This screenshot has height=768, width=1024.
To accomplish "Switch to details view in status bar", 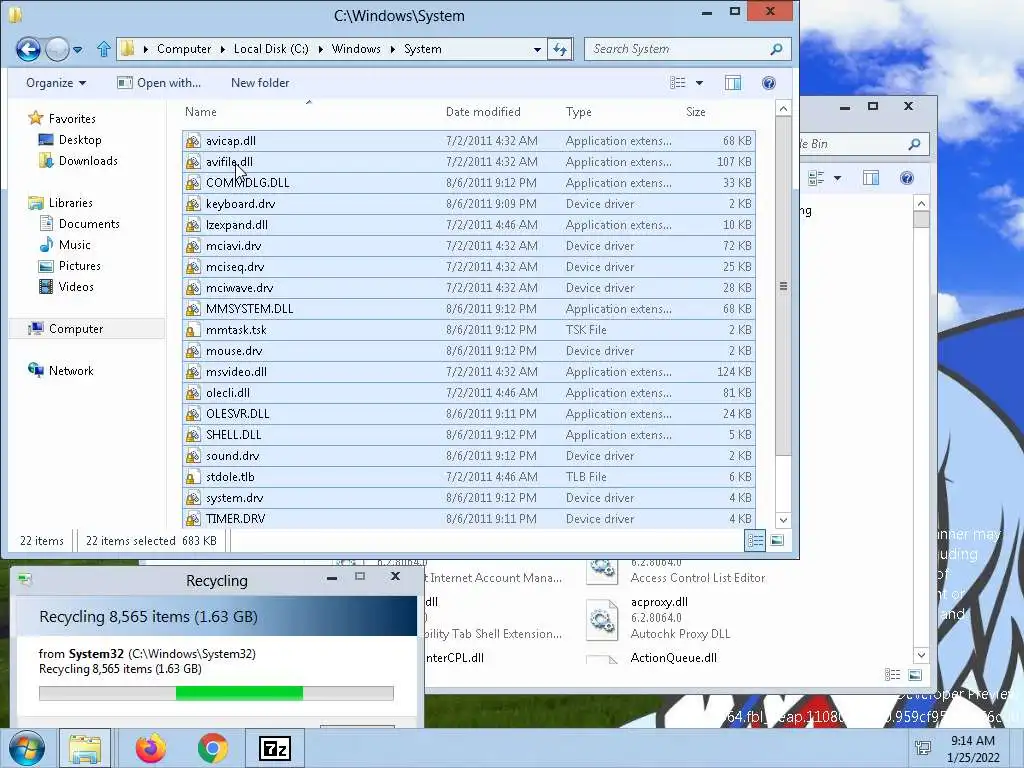I will click(x=755, y=540).
